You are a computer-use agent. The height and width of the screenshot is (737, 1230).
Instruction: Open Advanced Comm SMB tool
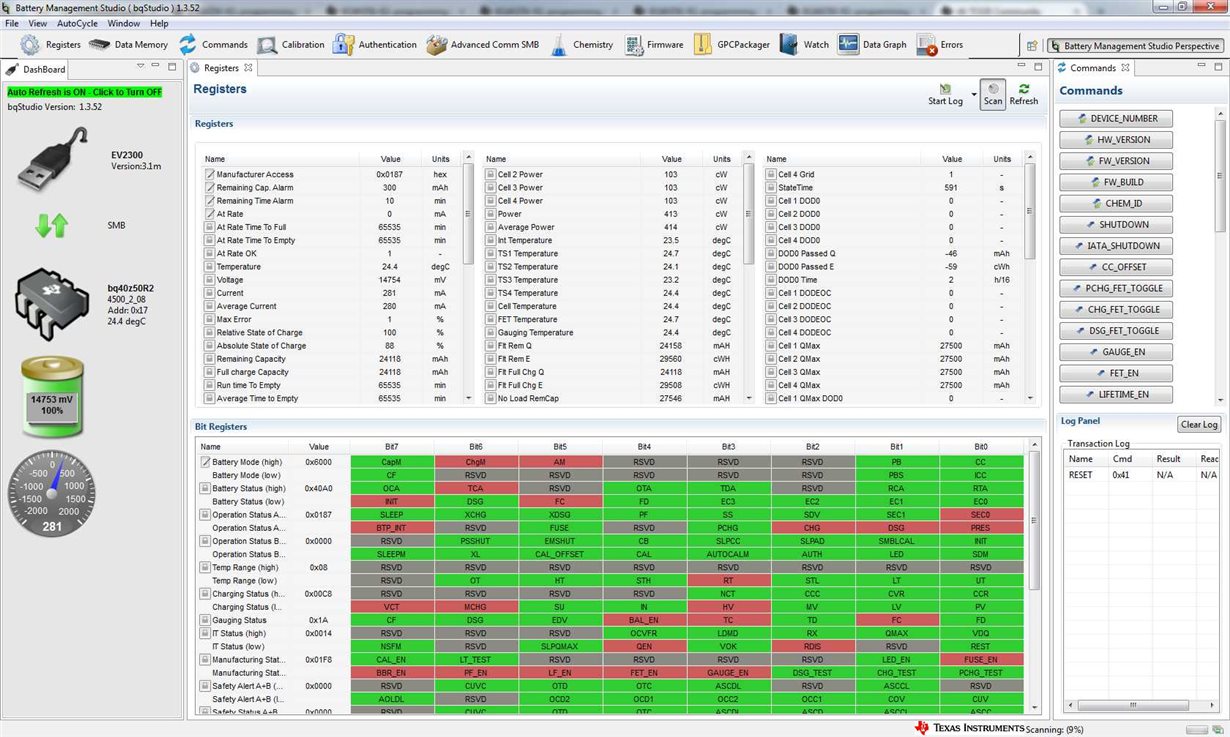(482, 45)
